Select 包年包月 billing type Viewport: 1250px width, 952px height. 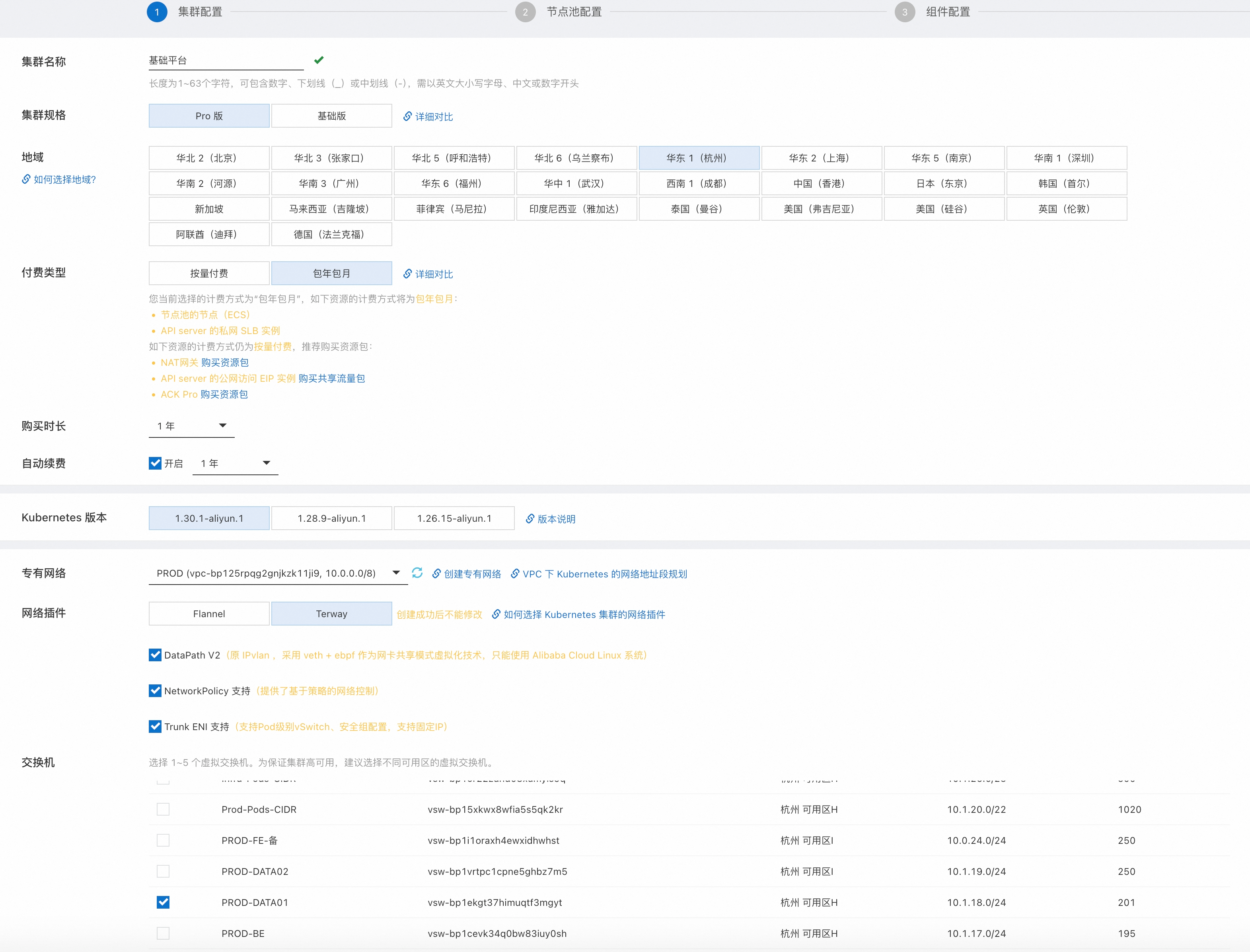332,273
